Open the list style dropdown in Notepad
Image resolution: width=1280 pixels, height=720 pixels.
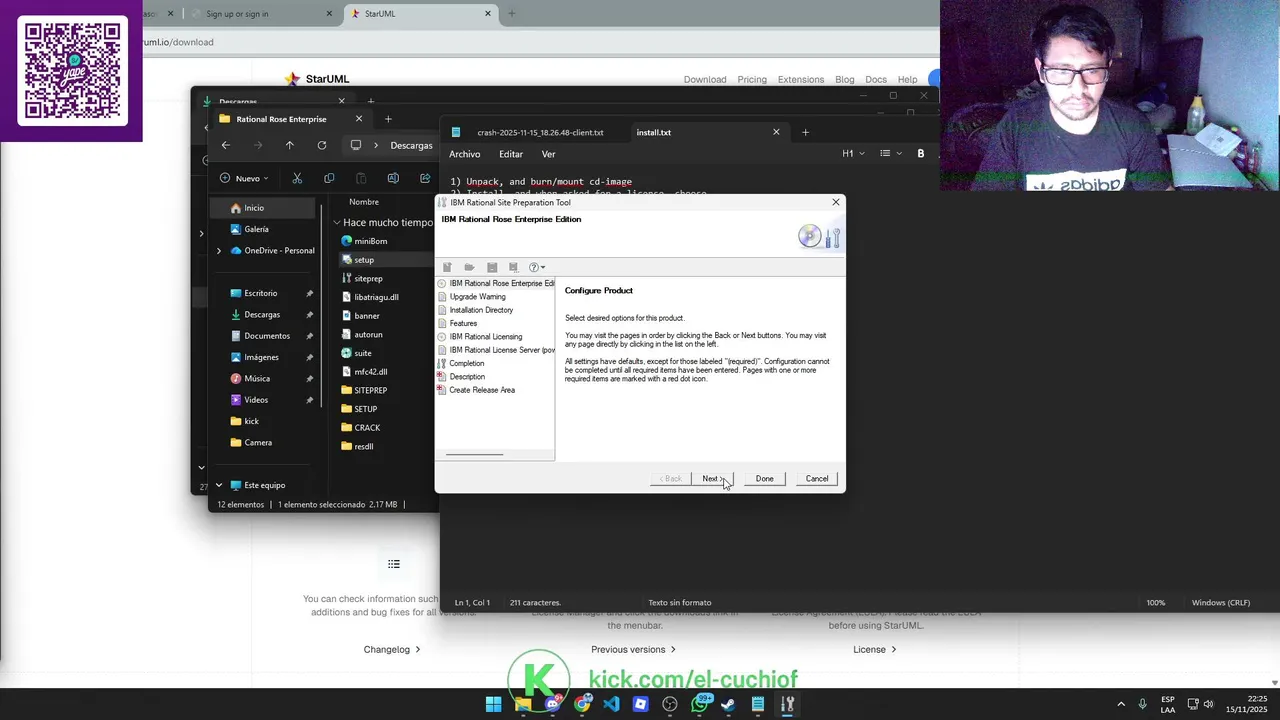point(890,153)
